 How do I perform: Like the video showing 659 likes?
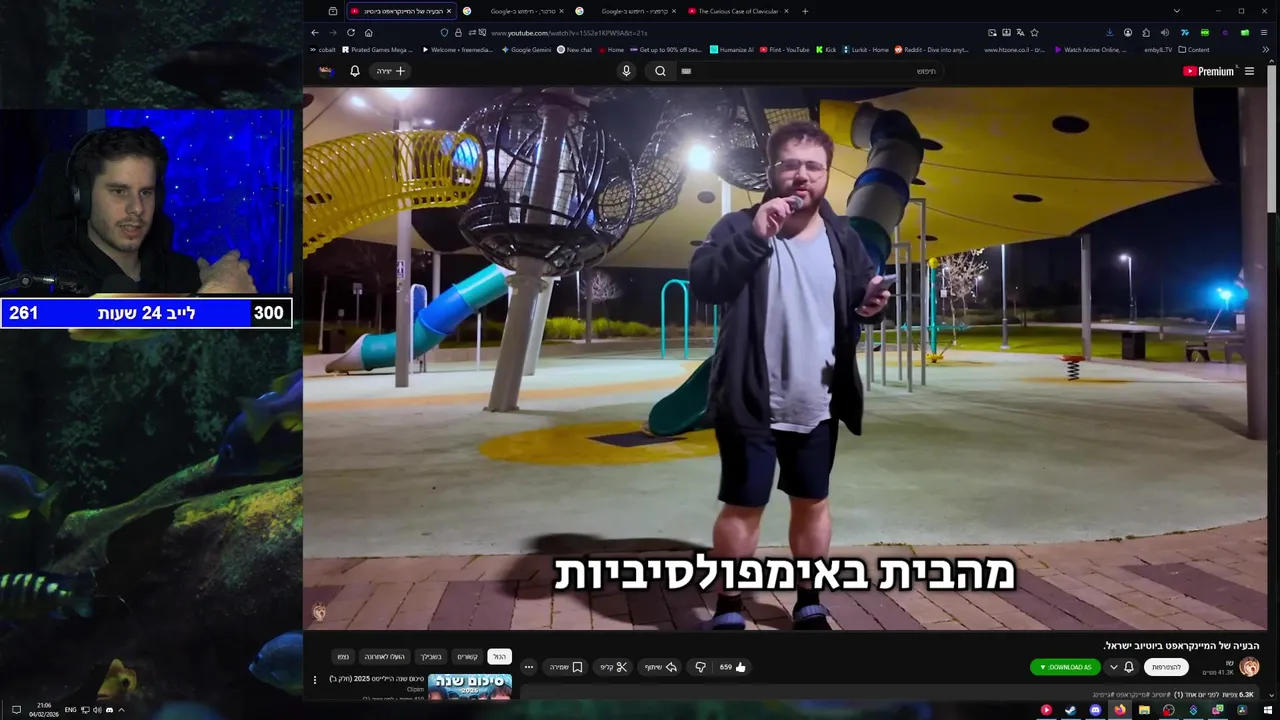tap(733, 667)
